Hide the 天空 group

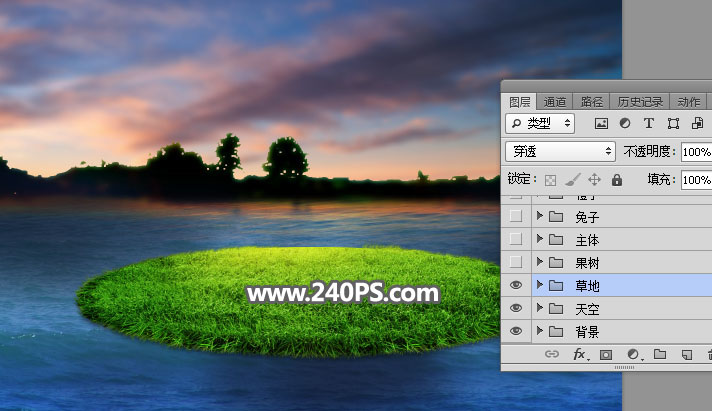pos(516,308)
